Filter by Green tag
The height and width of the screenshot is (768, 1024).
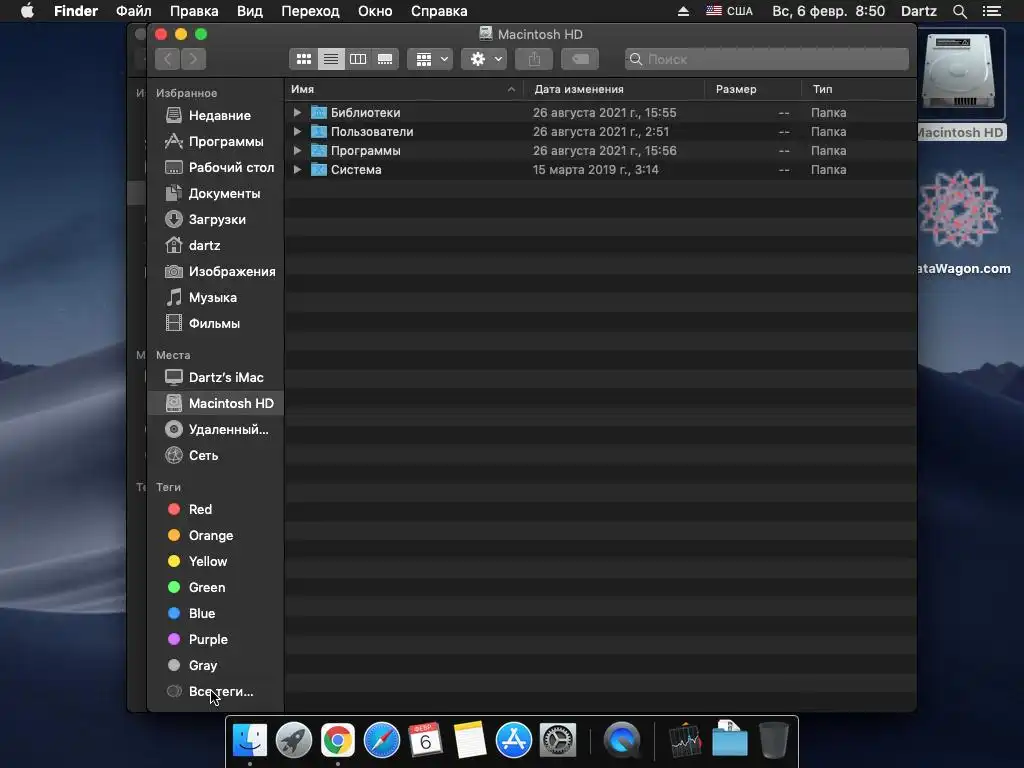coord(216,588)
